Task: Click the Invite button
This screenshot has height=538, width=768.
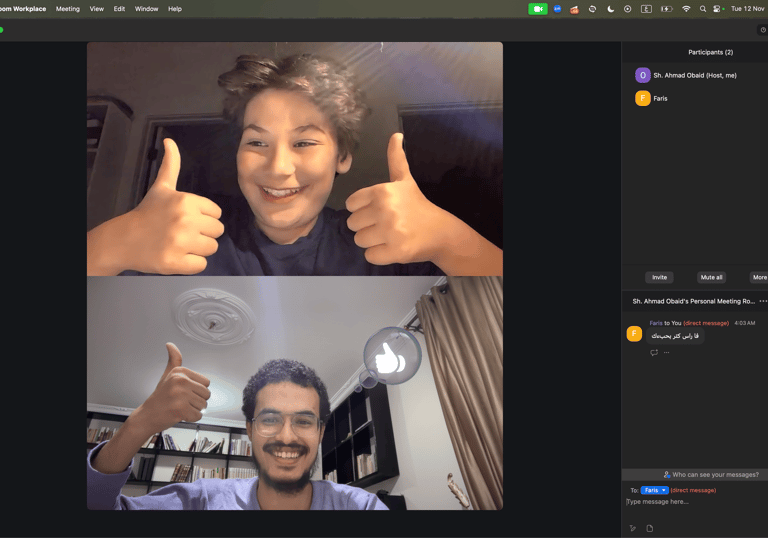Action: pos(659,277)
